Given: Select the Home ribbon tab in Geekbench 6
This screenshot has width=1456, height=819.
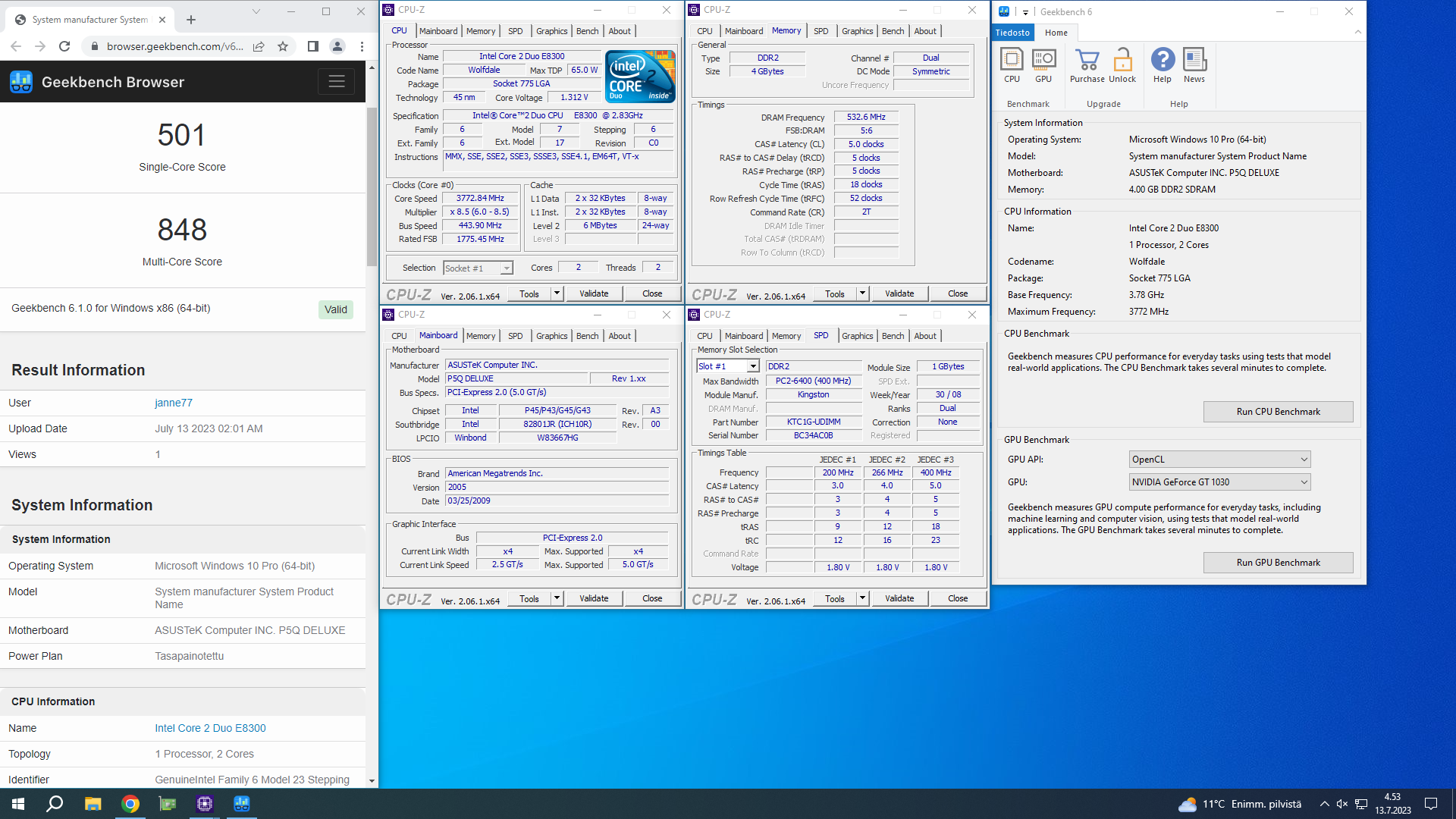Looking at the screenshot, I should pos(1056,33).
